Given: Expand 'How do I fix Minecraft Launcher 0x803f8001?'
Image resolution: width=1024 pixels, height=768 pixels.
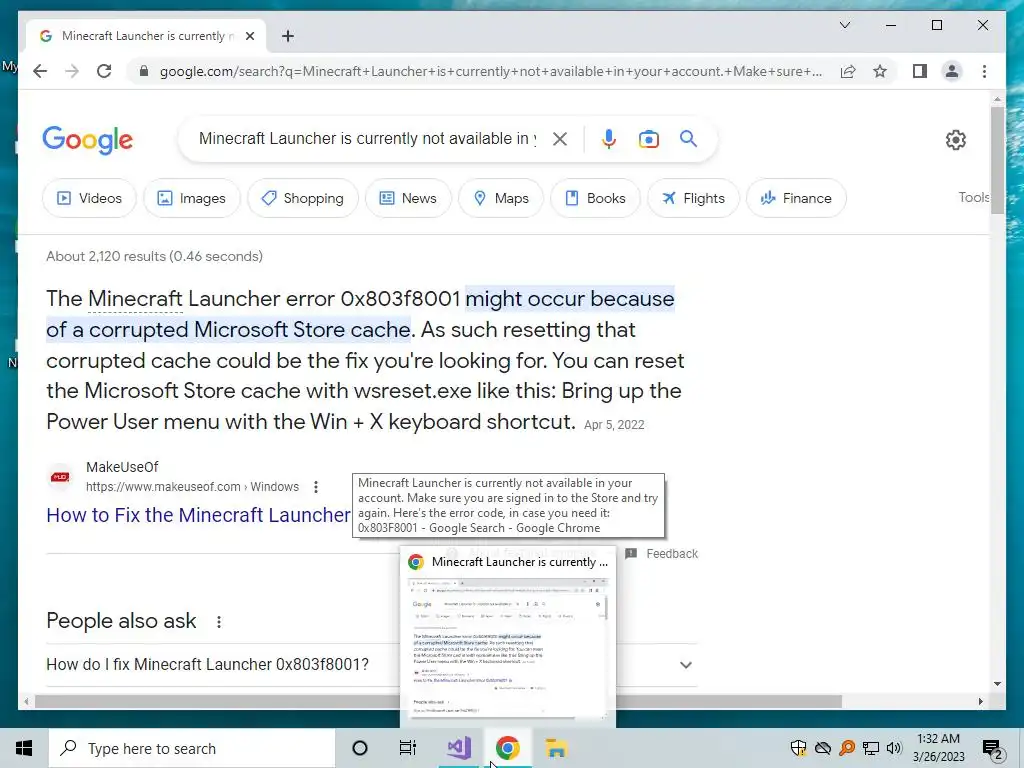Looking at the screenshot, I should click(371, 665).
